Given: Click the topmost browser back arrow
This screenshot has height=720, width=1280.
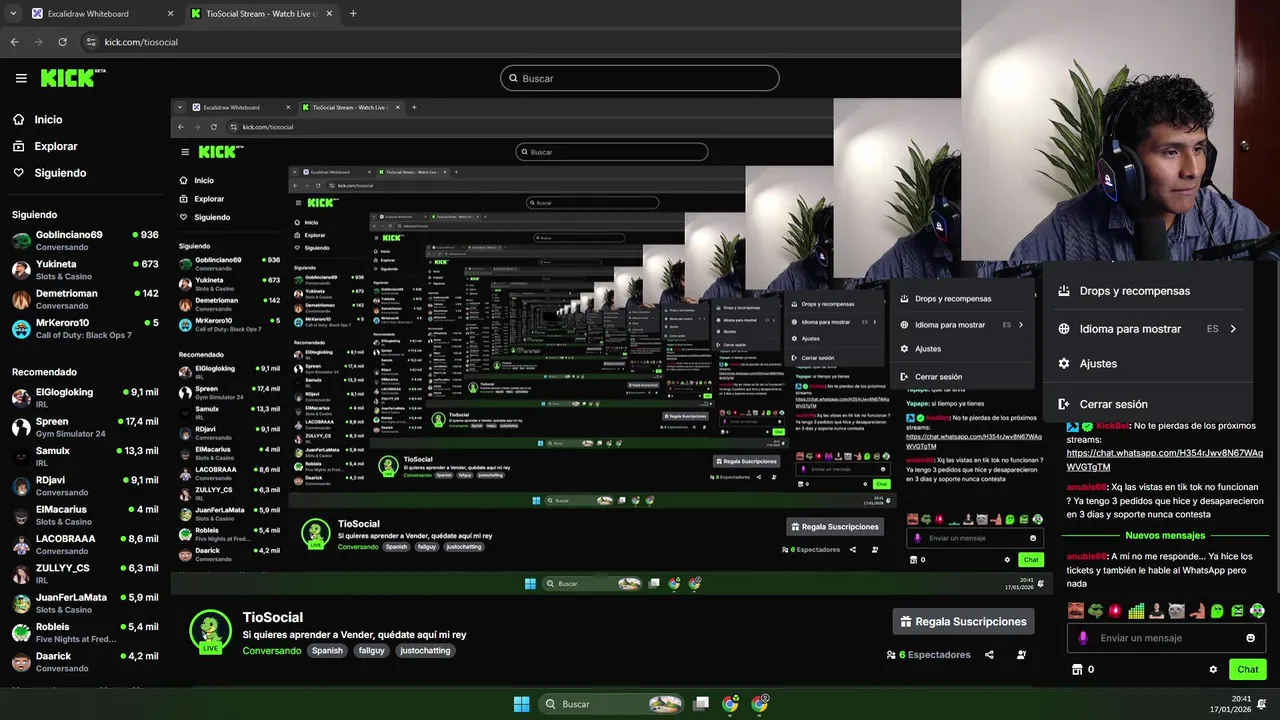Looking at the screenshot, I should [x=14, y=42].
